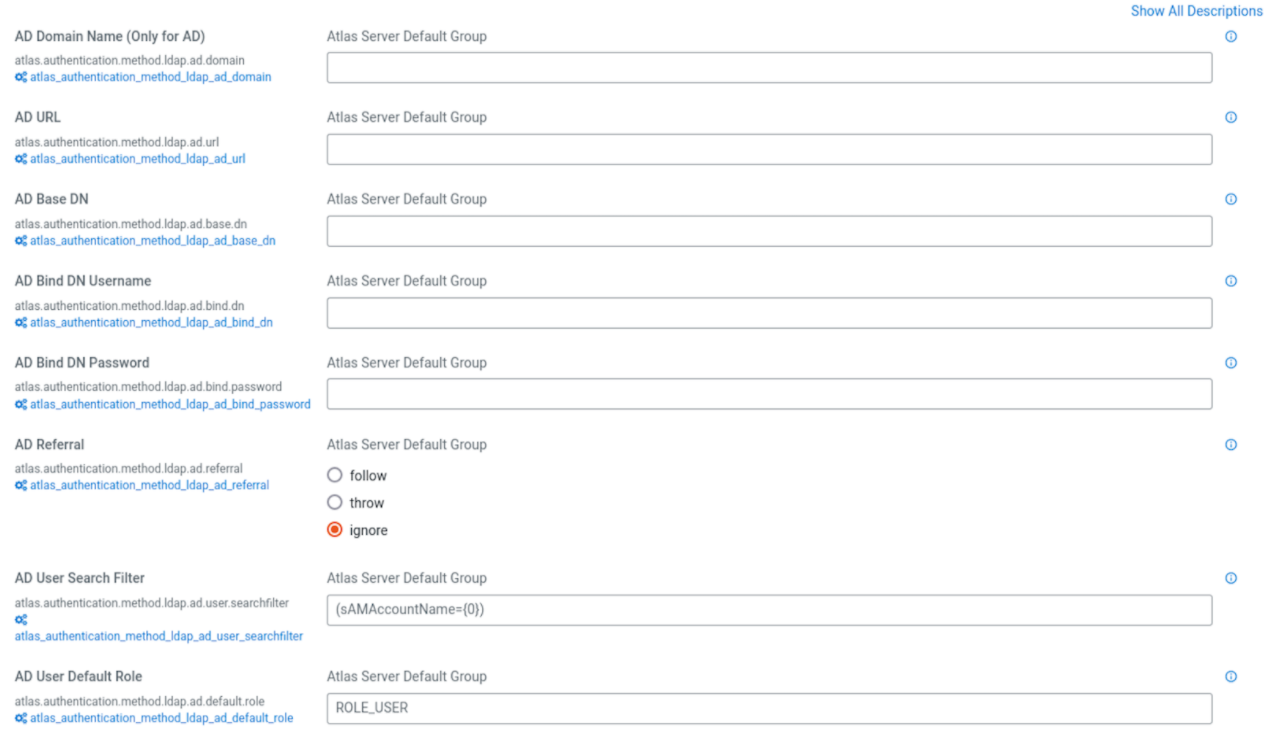Show description icon for AD Base DN
Viewport: 1272px width, 740px height.
pyautogui.click(x=1231, y=199)
